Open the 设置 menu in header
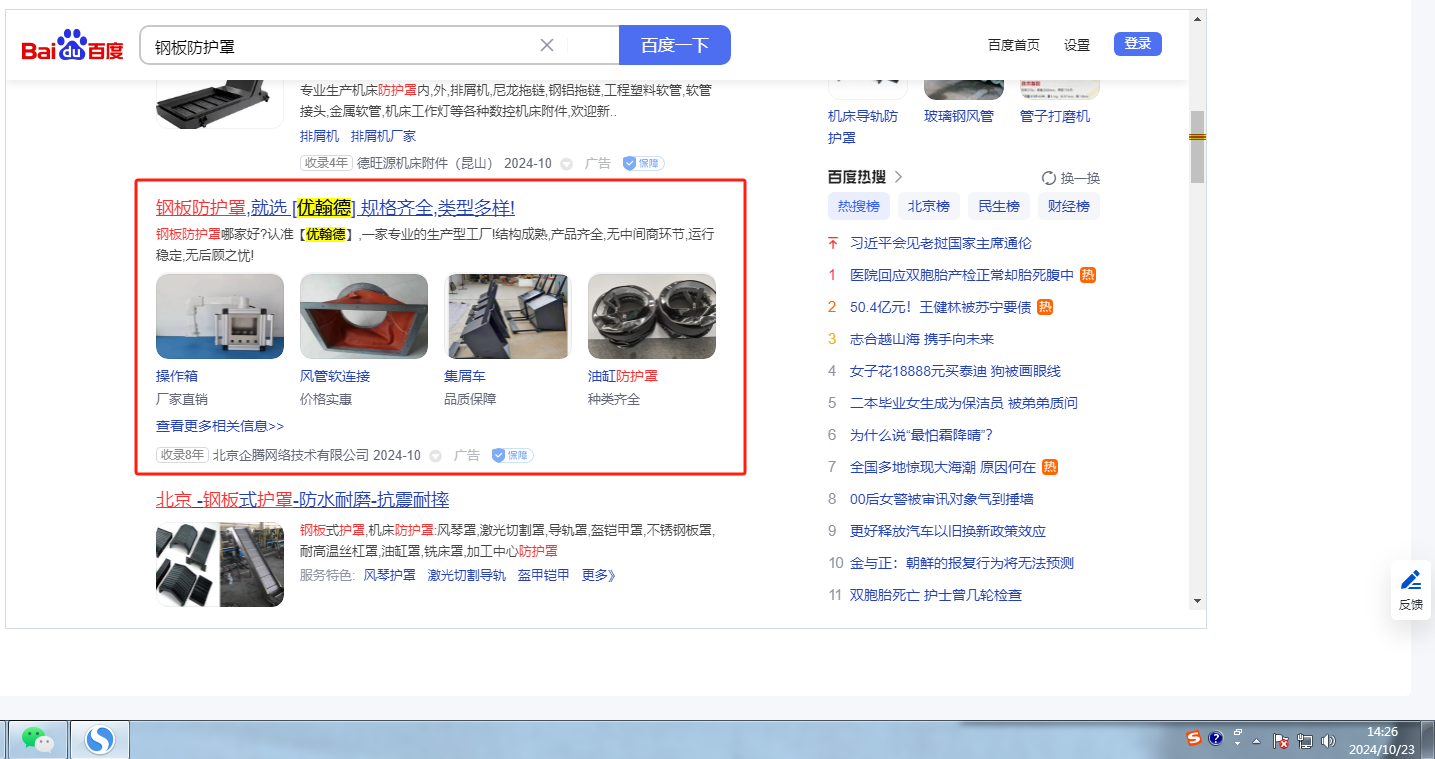This screenshot has height=759, width=1435. point(1077,45)
